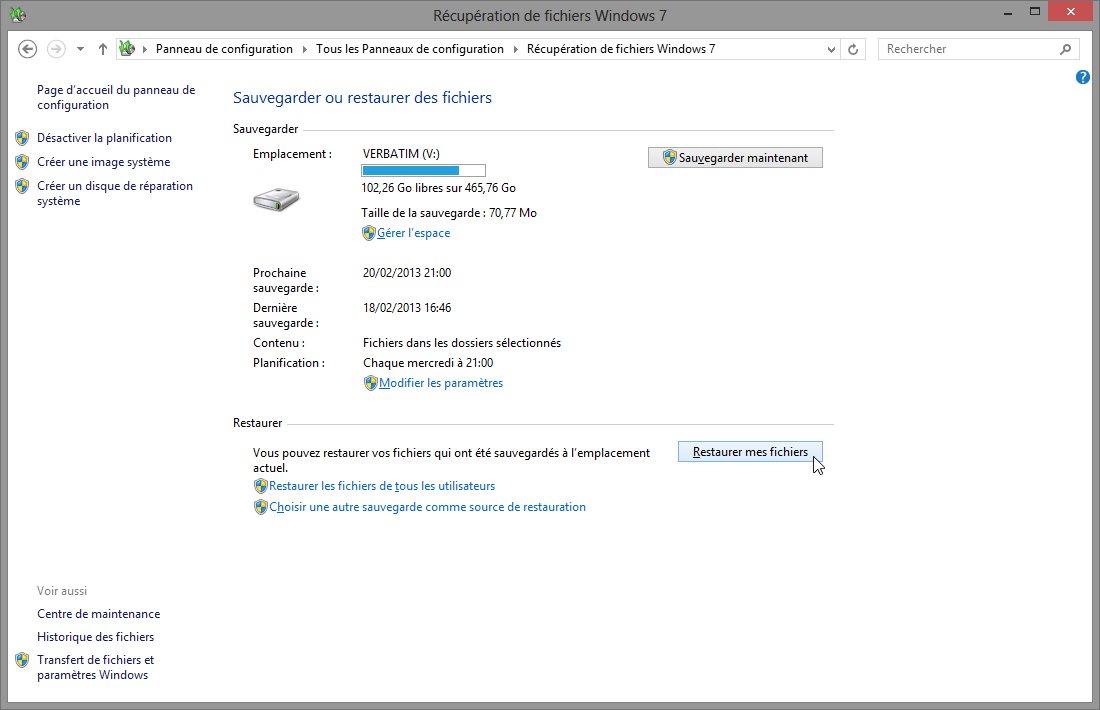Click Créer un disque de réparation système
Viewport: 1100px width, 710px height.
coord(114,194)
